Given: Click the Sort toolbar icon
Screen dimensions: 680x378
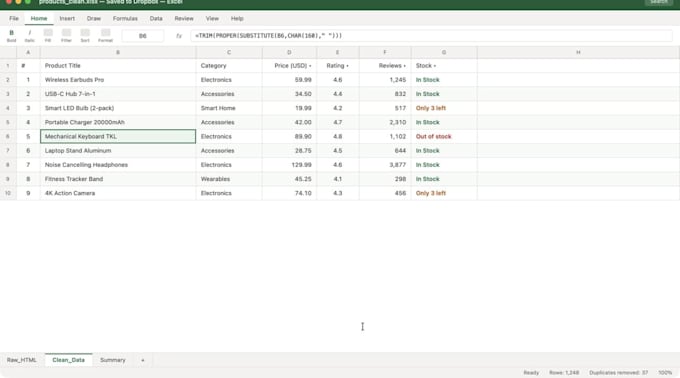Looking at the screenshot, I should point(85,36).
